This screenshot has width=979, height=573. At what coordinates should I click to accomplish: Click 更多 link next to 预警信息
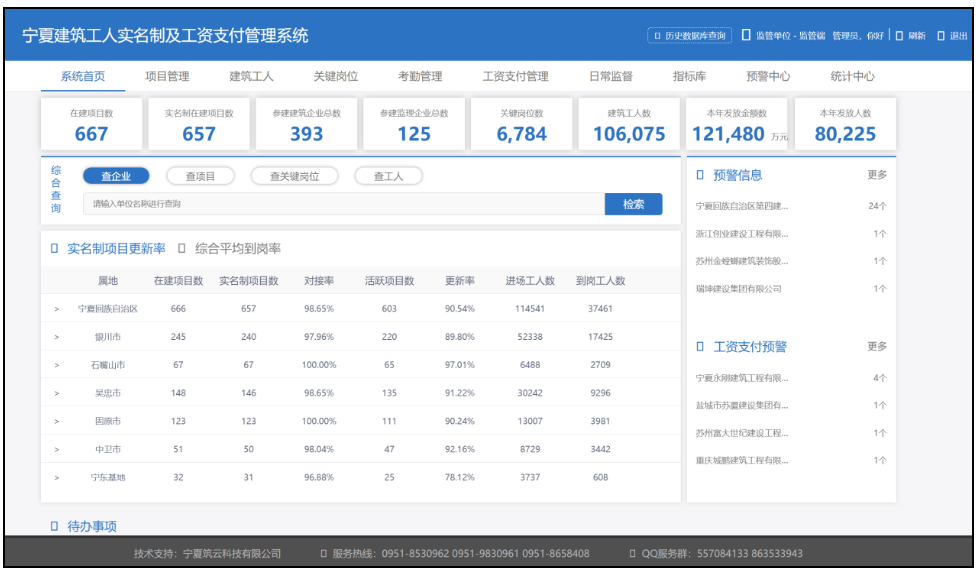point(876,175)
